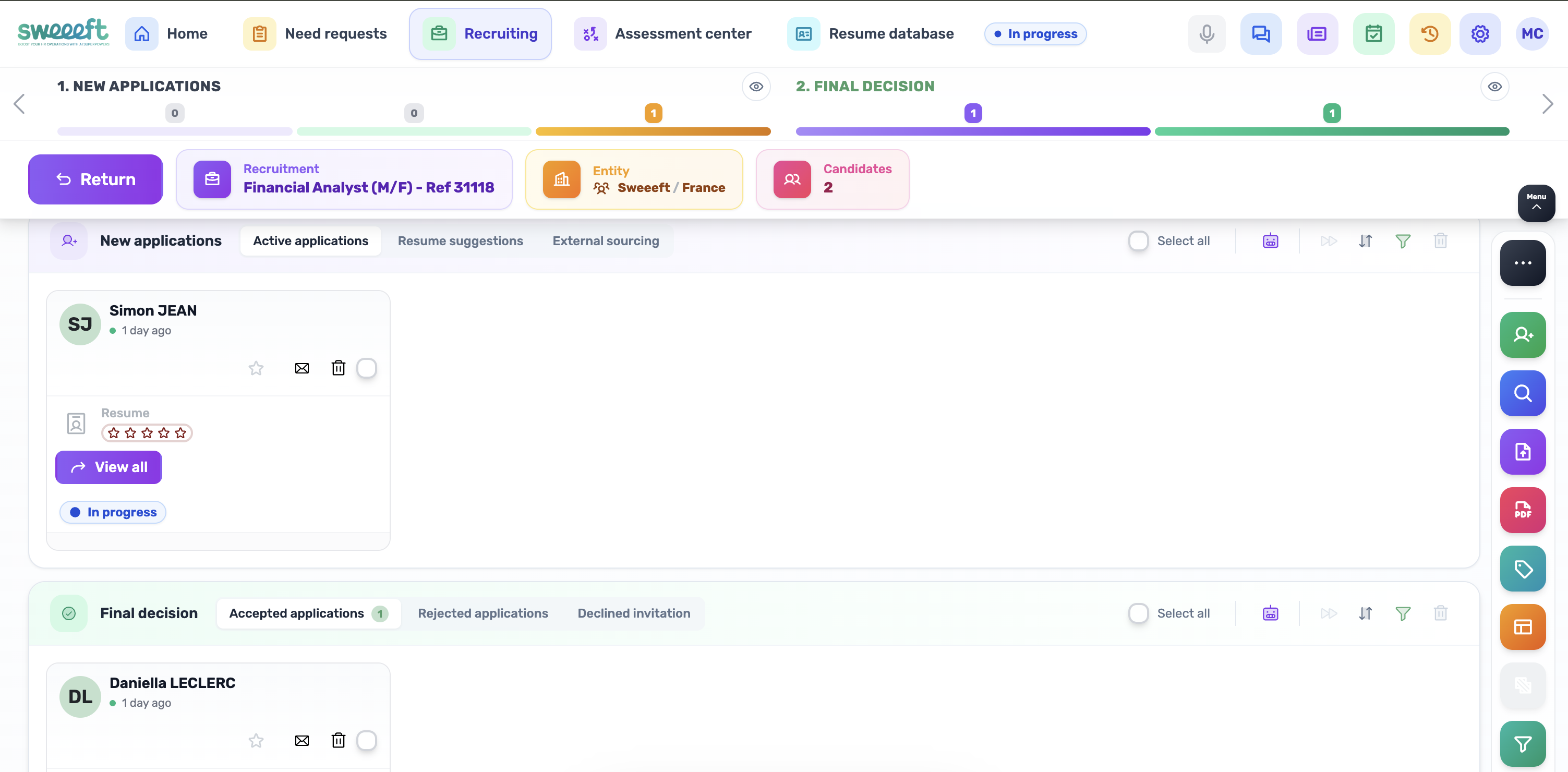Click the right chevron after FINAL DECISION
Viewport: 1568px width, 772px height.
pos(1548,103)
